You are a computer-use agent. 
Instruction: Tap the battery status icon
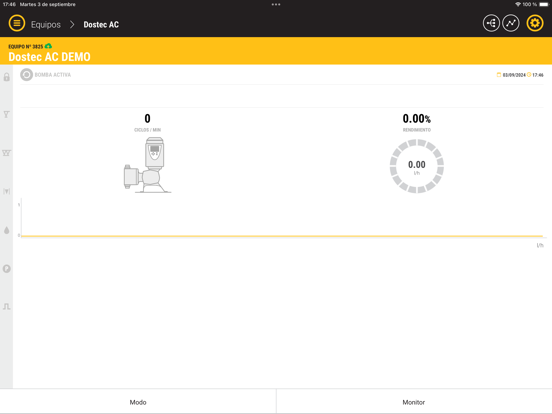(544, 4)
